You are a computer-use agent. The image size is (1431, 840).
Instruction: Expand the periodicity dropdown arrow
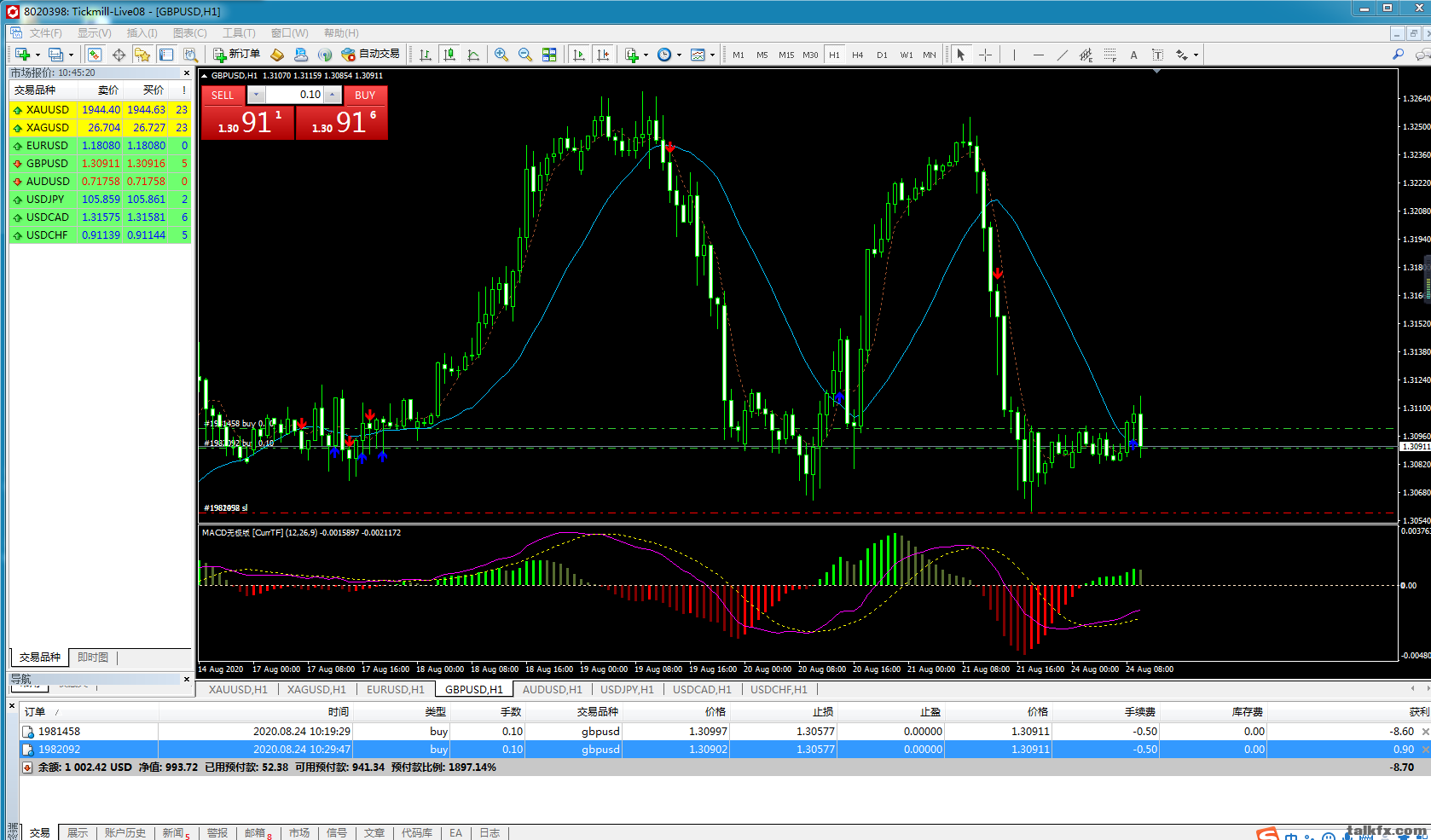[679, 55]
